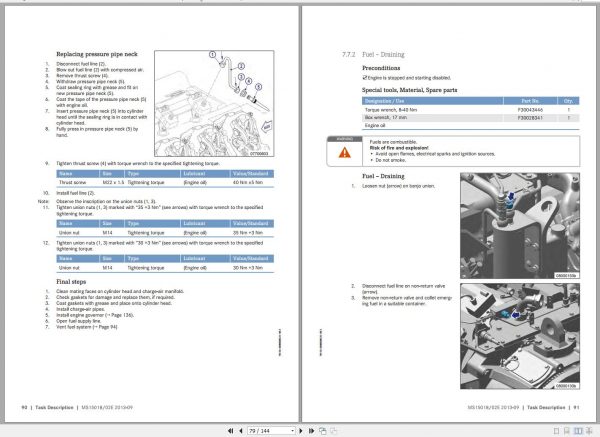Click the 'Replacing pressure pipe neck' heading
This screenshot has width=600, height=437.
(x=97, y=54)
